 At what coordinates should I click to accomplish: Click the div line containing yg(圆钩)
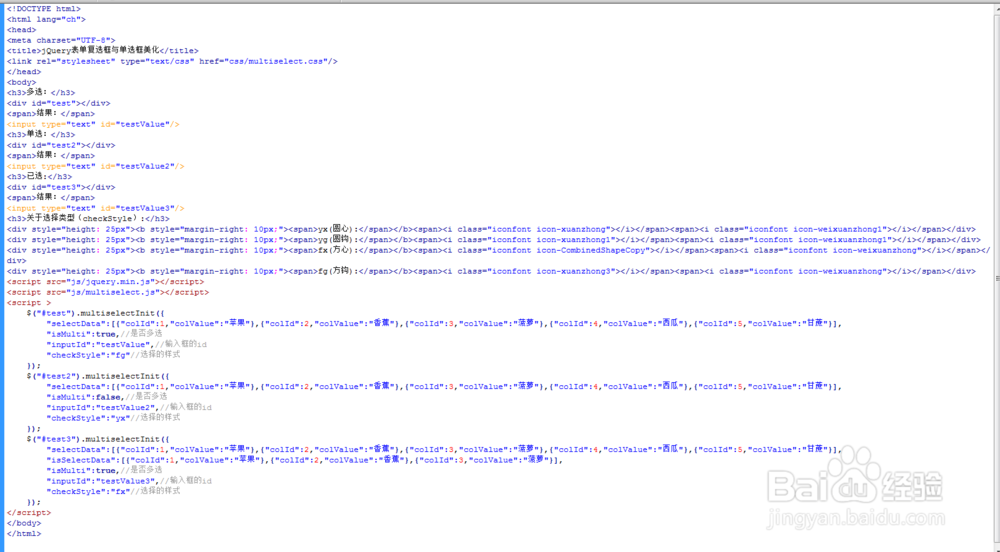pos(494,240)
